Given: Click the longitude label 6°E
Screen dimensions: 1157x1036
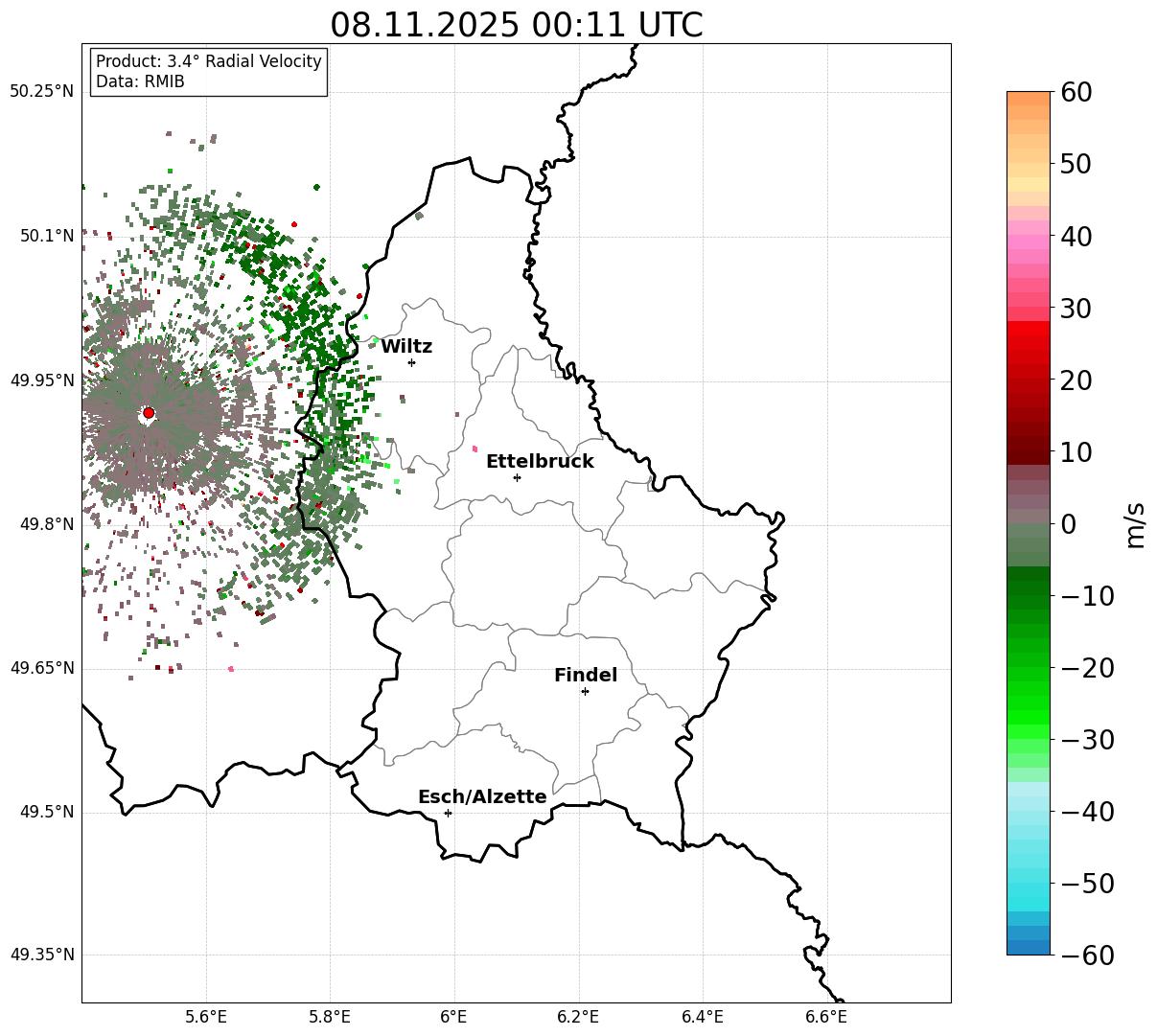Looking at the screenshot, I should point(454,1017).
